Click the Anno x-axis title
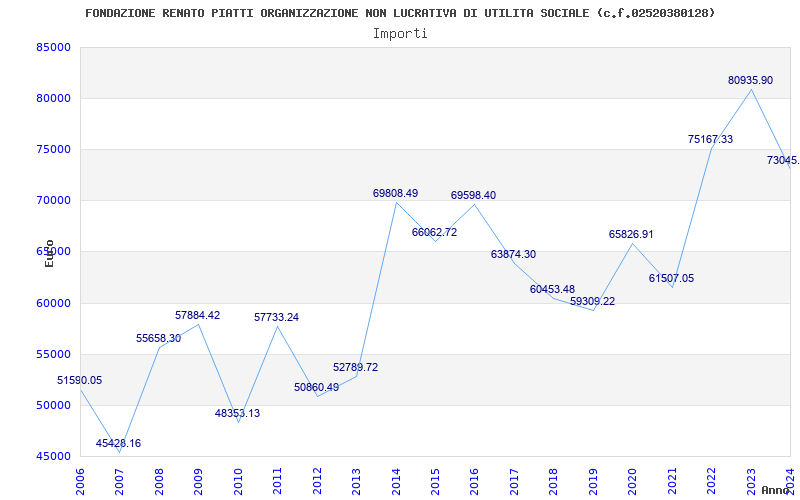Screen dimensions: 800x500 click(775, 490)
